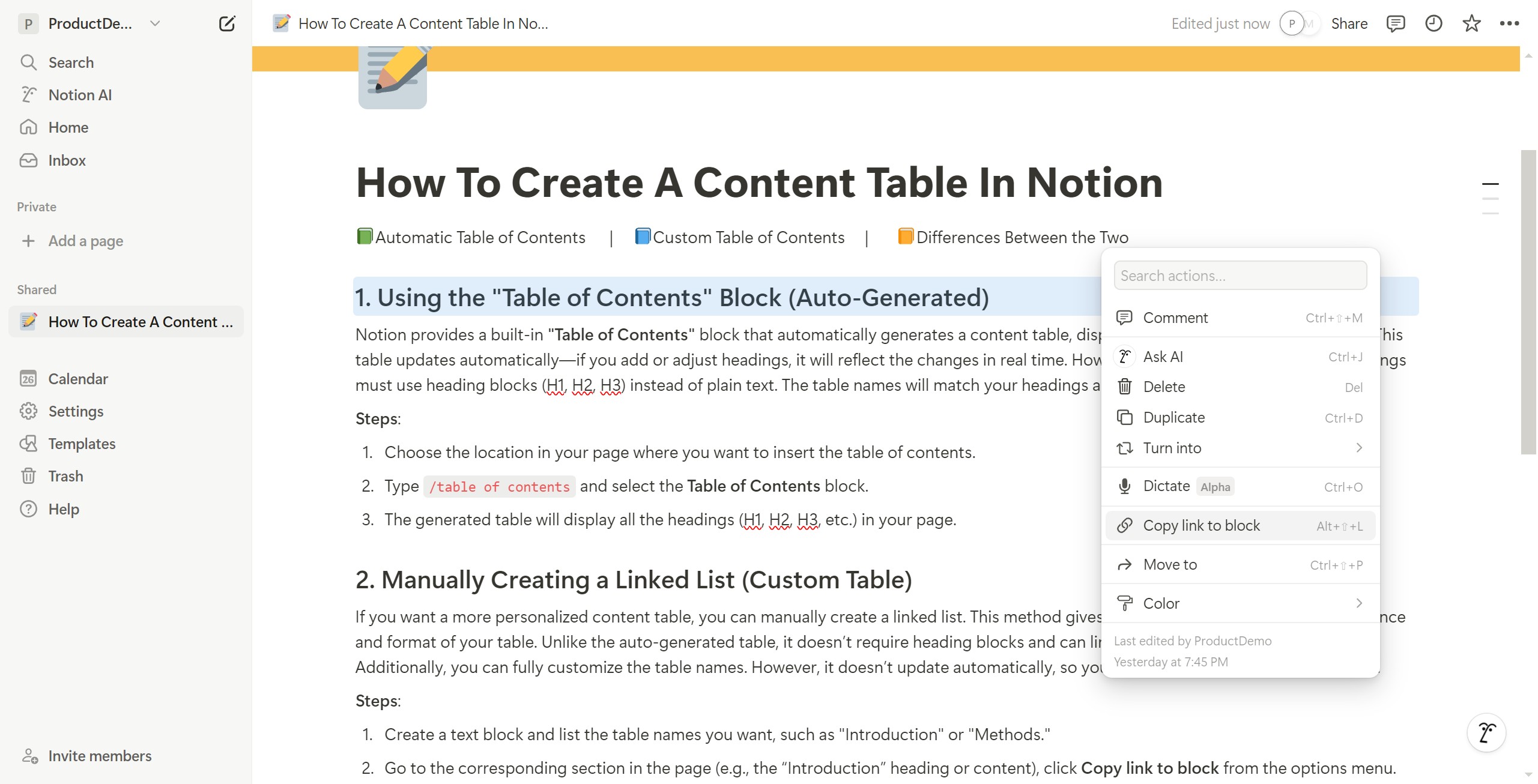Click the vertical page scrollbar
Screen dimensions: 1538x784
pos(1528,302)
